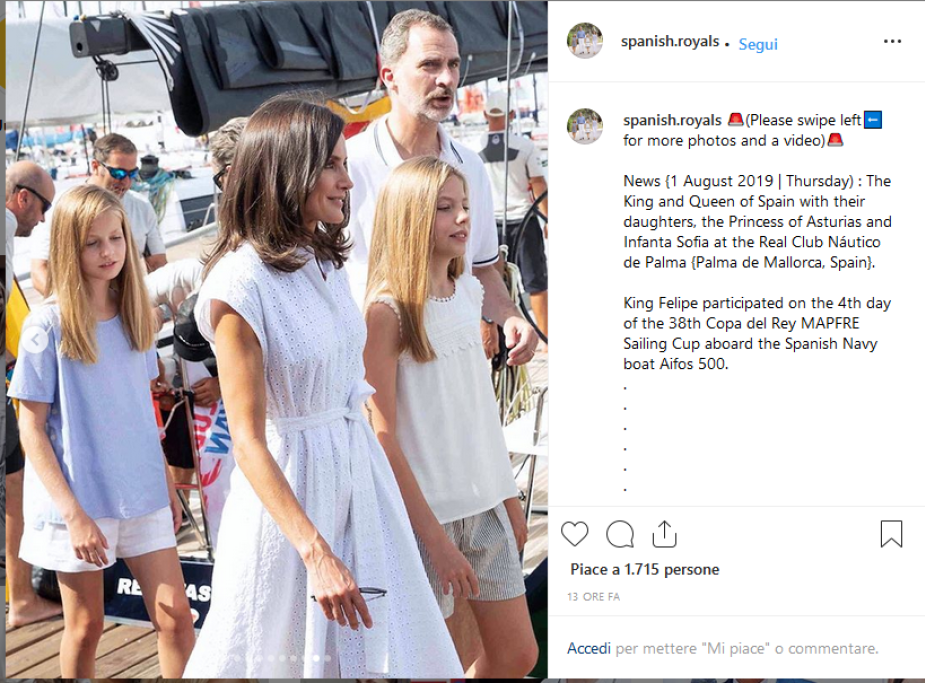Open spanish.royals username in the header
Image resolution: width=925 pixels, height=683 pixels.
pos(670,41)
